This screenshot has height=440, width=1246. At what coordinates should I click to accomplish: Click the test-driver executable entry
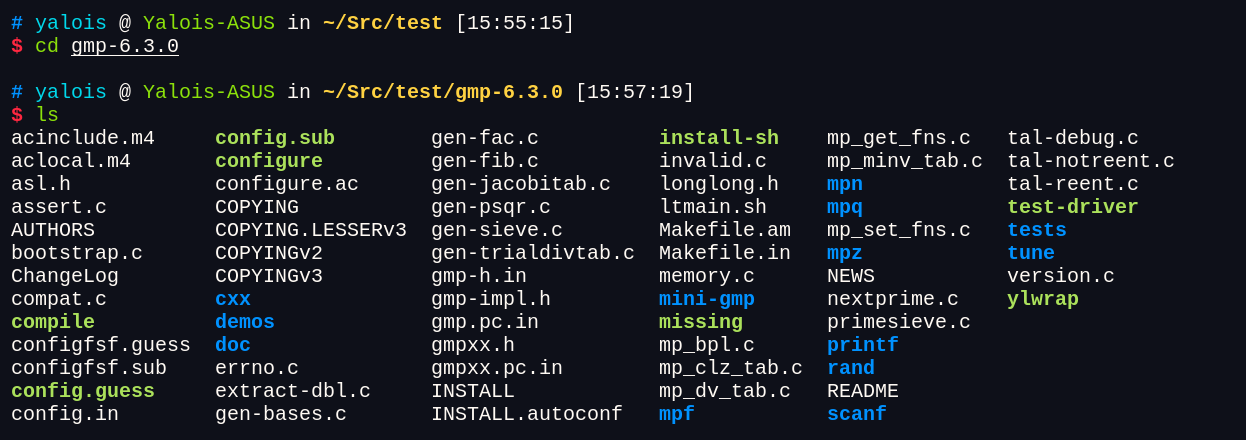[1072, 207]
